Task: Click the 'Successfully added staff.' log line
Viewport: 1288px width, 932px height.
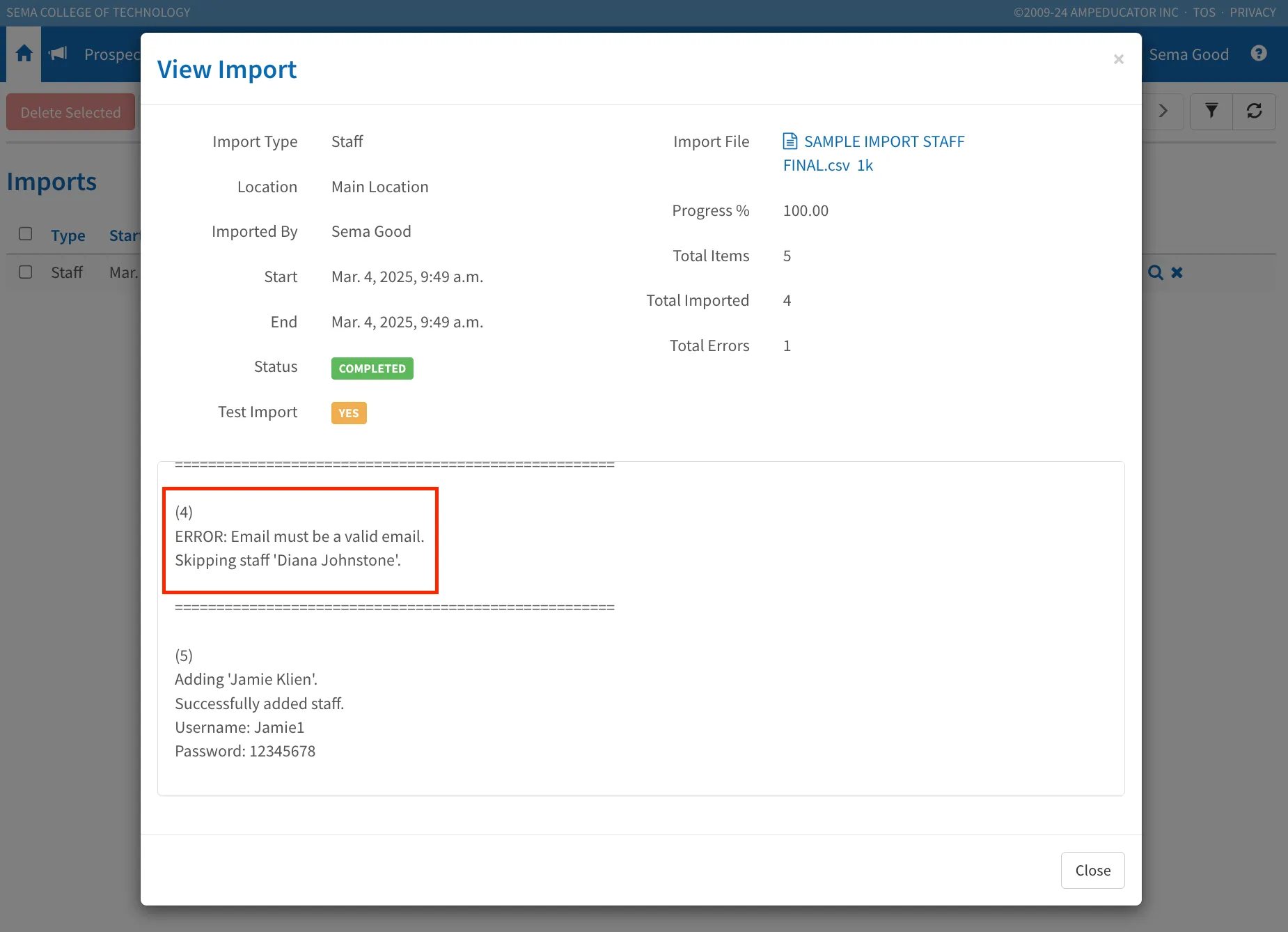Action: 259,704
